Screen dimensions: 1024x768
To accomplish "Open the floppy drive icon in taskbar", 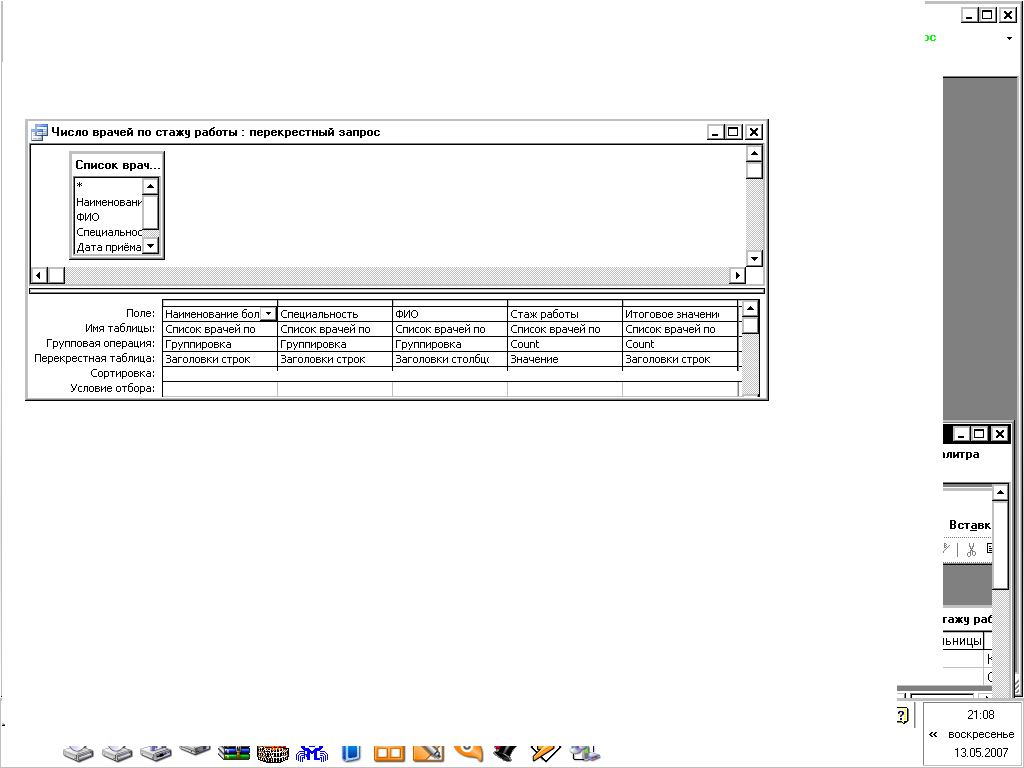I will coord(156,754).
